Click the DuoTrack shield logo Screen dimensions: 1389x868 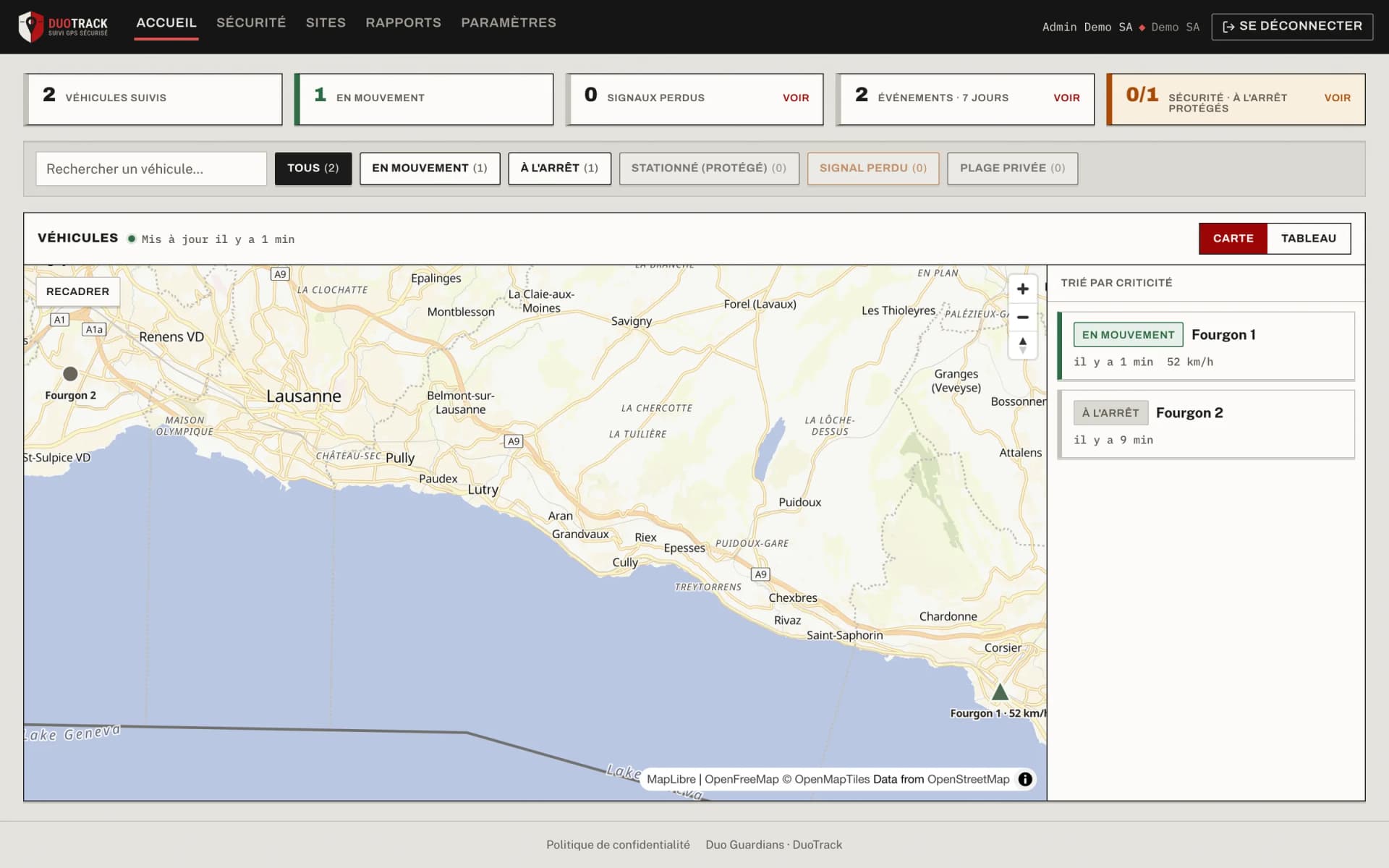[x=31, y=27]
